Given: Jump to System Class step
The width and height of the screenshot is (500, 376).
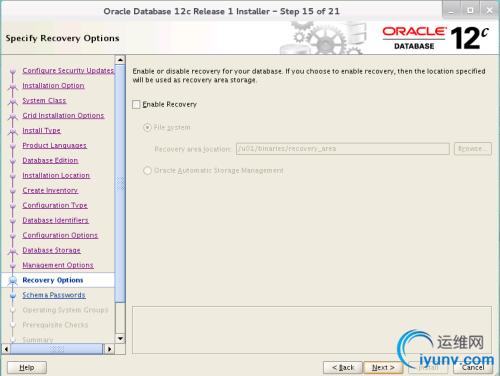Looking at the screenshot, I should 44,101.
